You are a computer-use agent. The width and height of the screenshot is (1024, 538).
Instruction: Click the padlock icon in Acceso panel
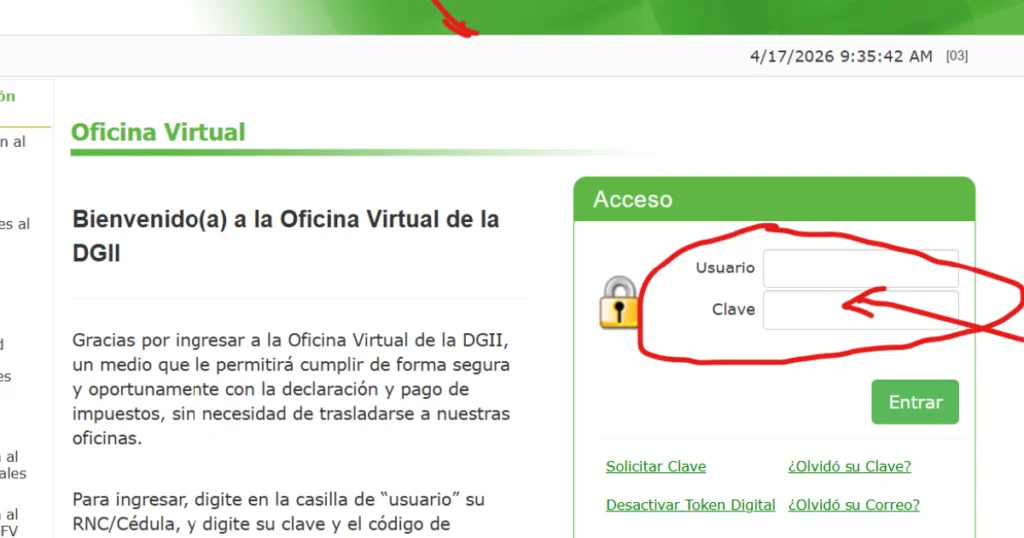(618, 302)
